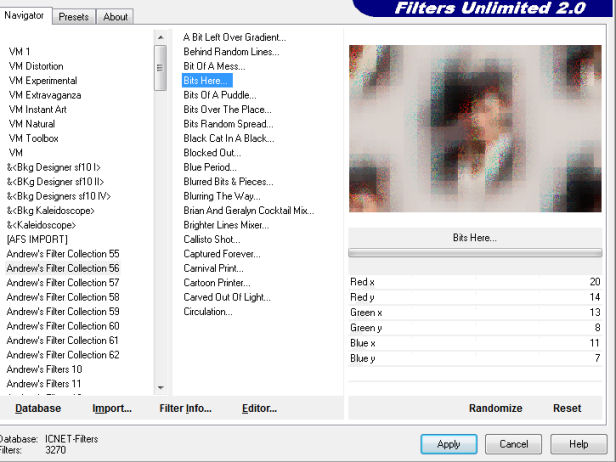The height and width of the screenshot is (462, 616).
Task: Open the Filter Info link
Action: (185, 409)
